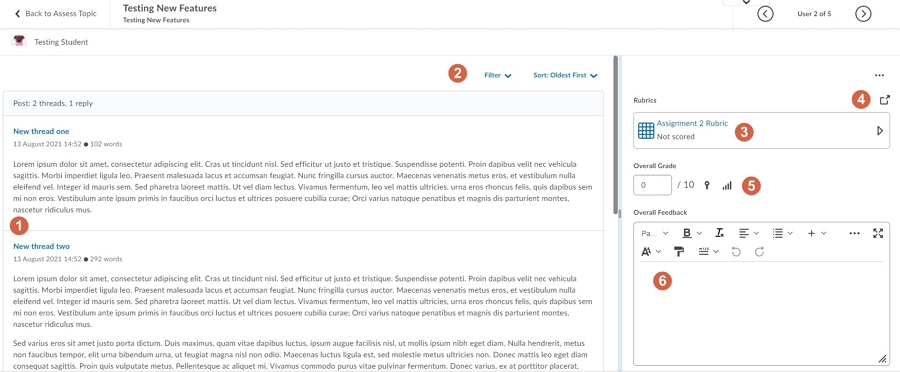This screenshot has width=900, height=372.
Task: Click the grade key icon
Action: (707, 185)
